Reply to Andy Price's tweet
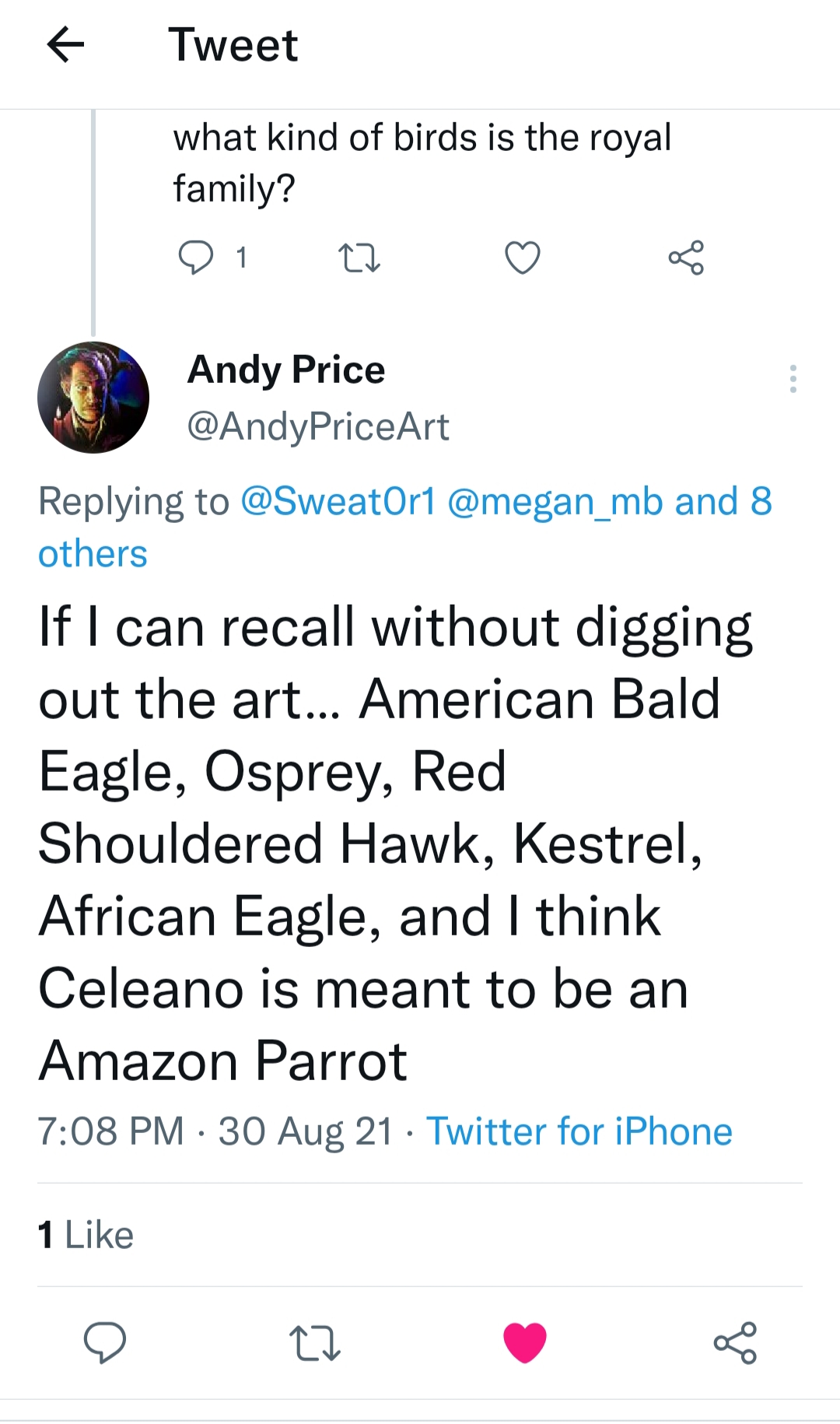Screen dimensions: 840x1424 pyautogui.click(x=105, y=1342)
